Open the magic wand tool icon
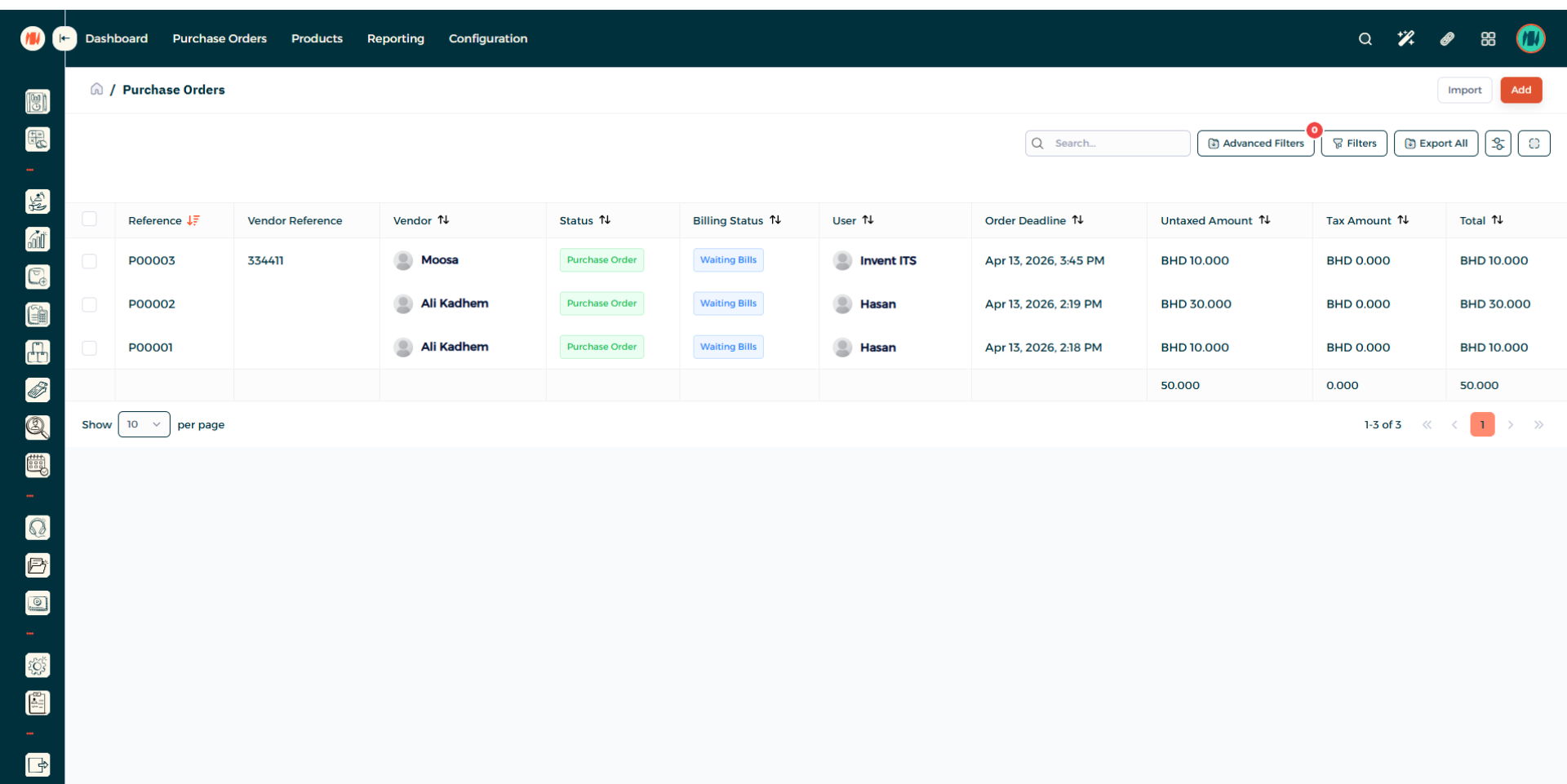 click(1405, 39)
